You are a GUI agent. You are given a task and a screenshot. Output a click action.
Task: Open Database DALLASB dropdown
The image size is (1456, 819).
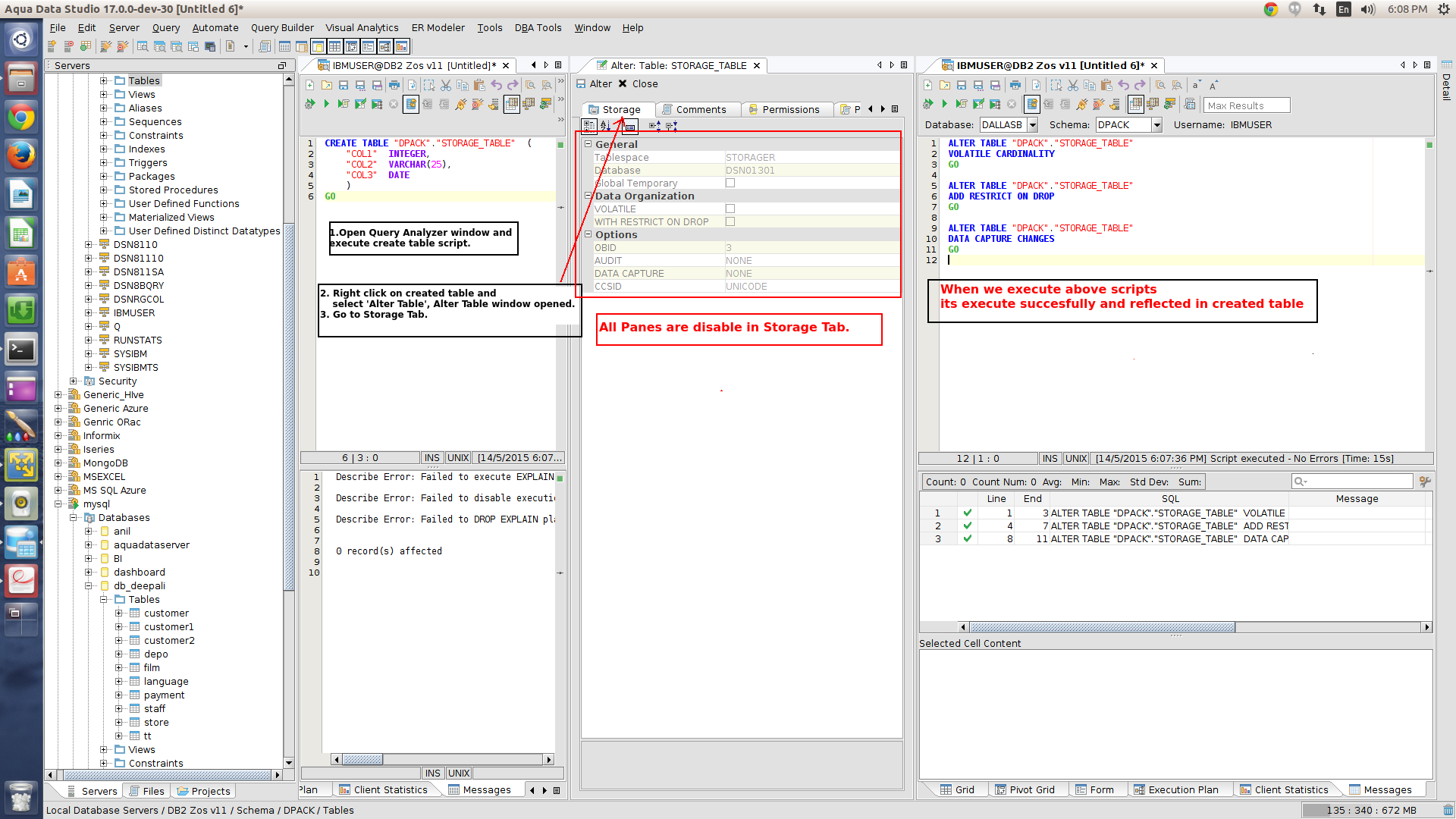tap(1032, 125)
